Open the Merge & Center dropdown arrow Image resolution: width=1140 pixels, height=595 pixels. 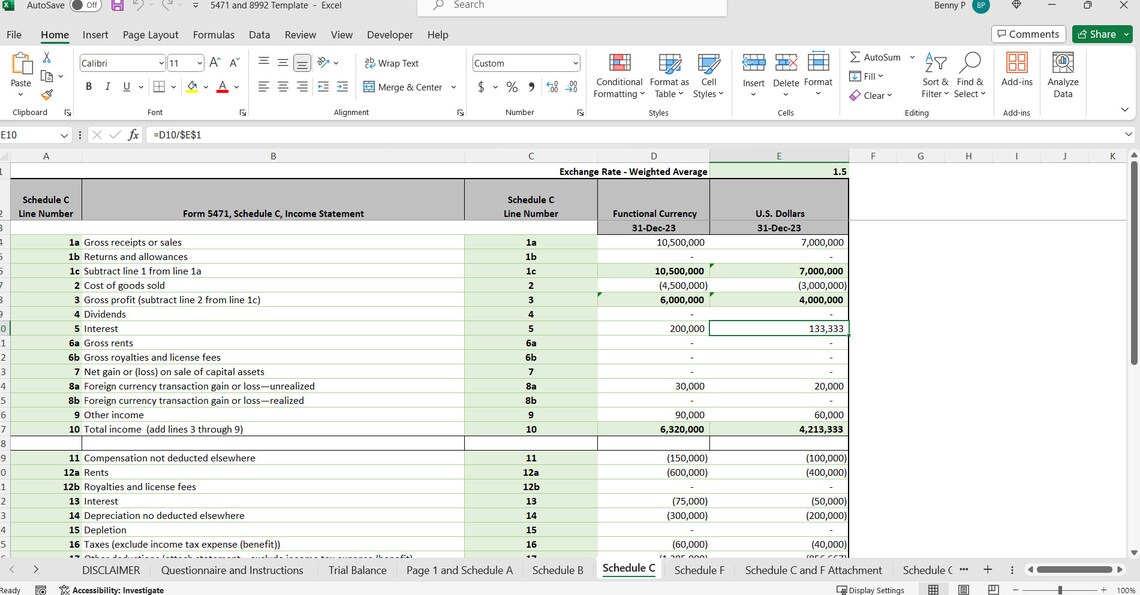(452, 87)
